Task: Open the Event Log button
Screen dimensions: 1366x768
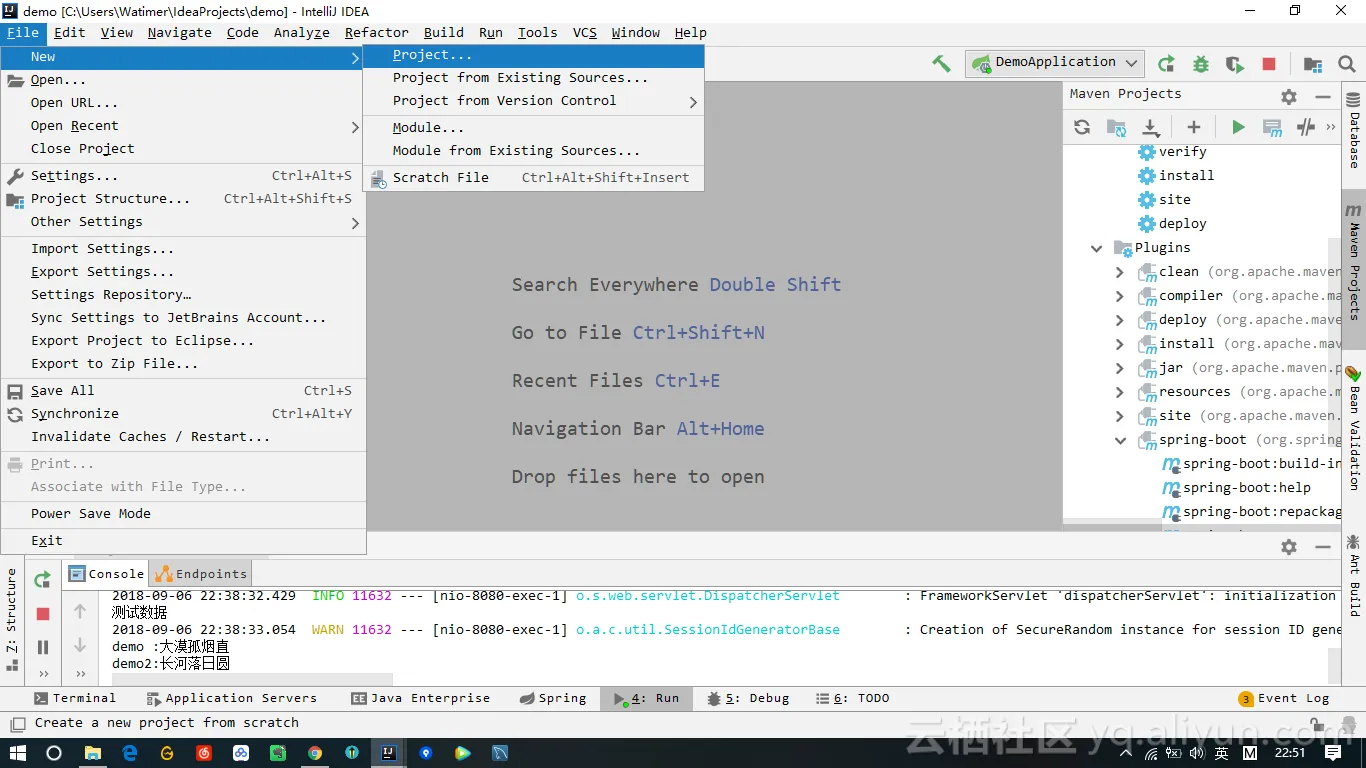Action: [x=1285, y=699]
